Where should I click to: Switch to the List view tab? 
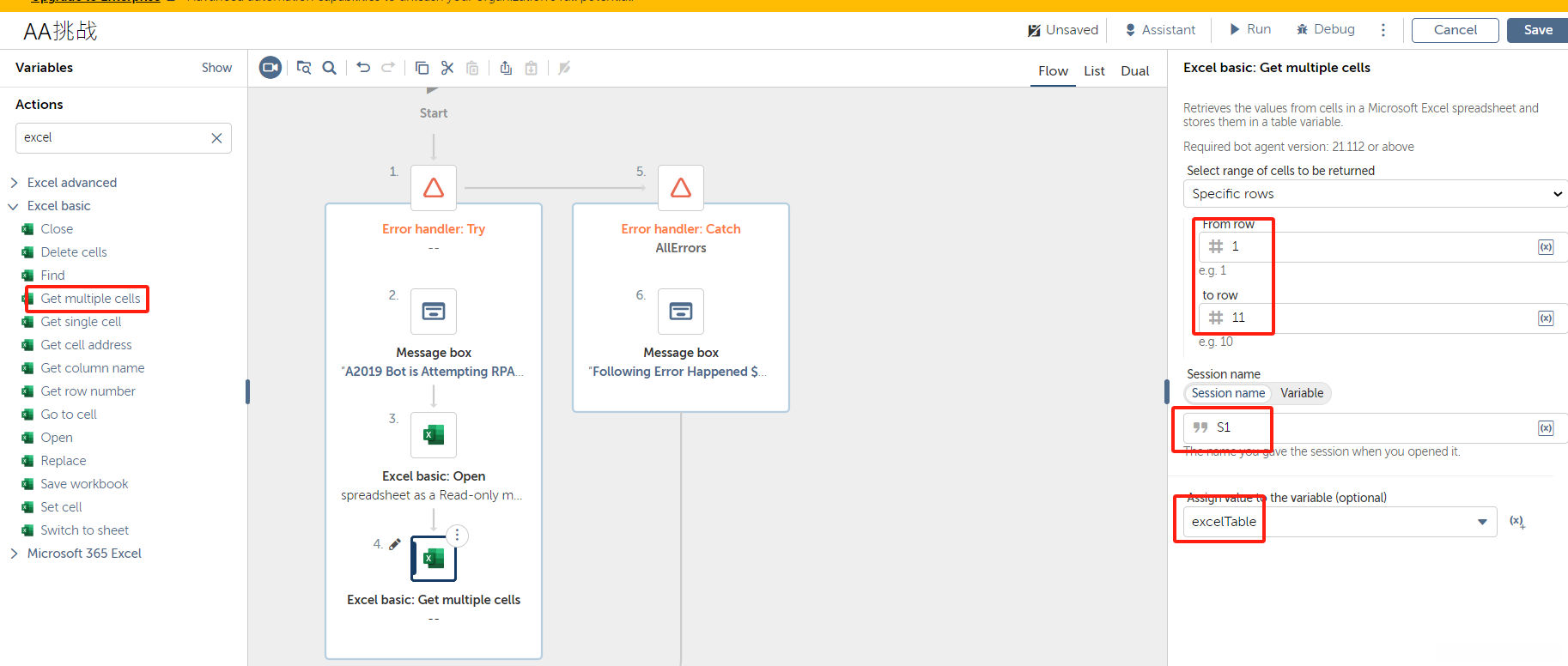1094,71
